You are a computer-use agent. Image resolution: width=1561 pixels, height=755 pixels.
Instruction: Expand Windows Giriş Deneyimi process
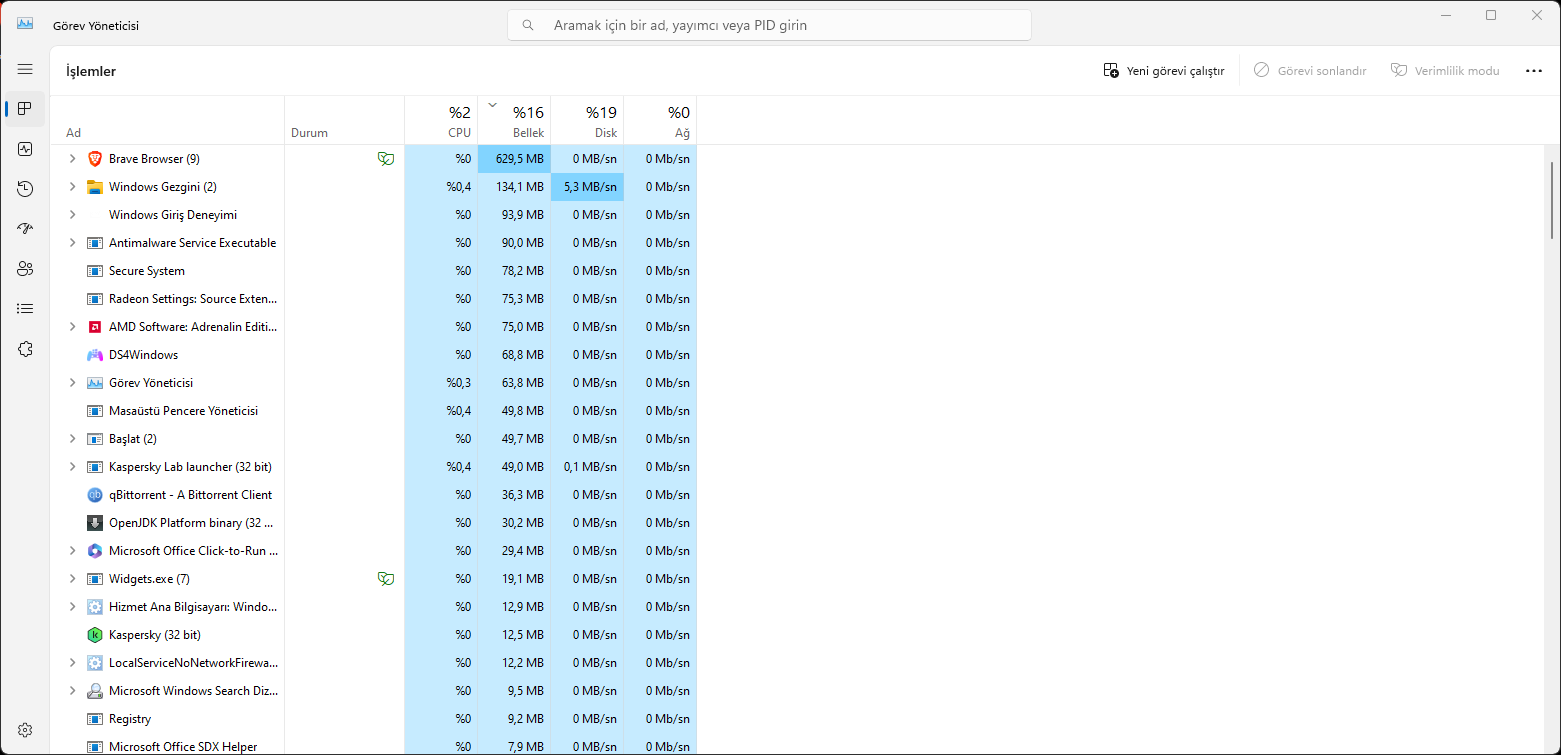coord(72,214)
